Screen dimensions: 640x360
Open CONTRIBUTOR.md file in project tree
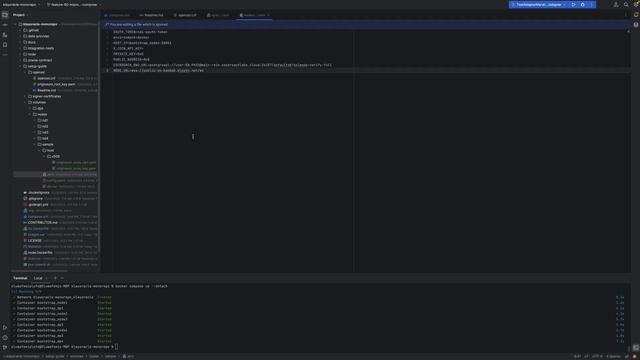coord(42,222)
